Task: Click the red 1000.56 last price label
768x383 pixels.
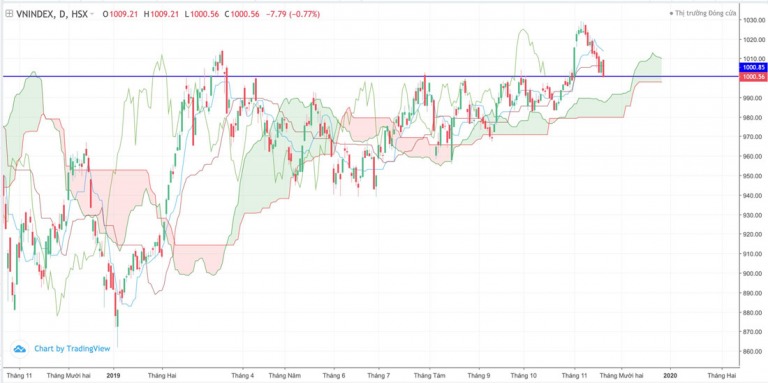Action: tap(754, 76)
